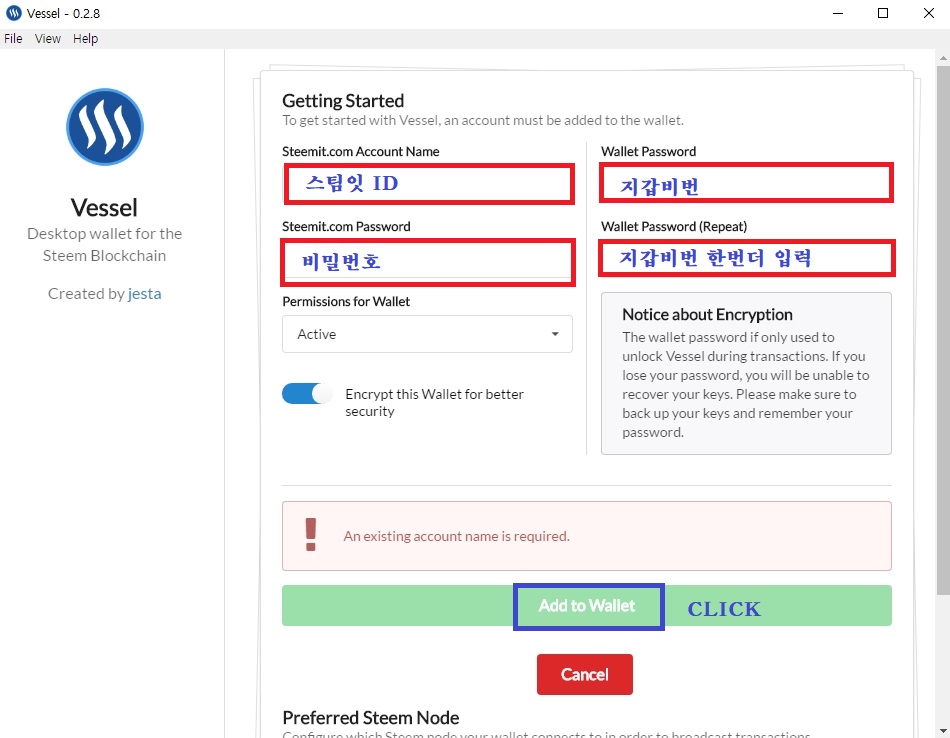Click the Steemit.com Account Name field

click(428, 184)
